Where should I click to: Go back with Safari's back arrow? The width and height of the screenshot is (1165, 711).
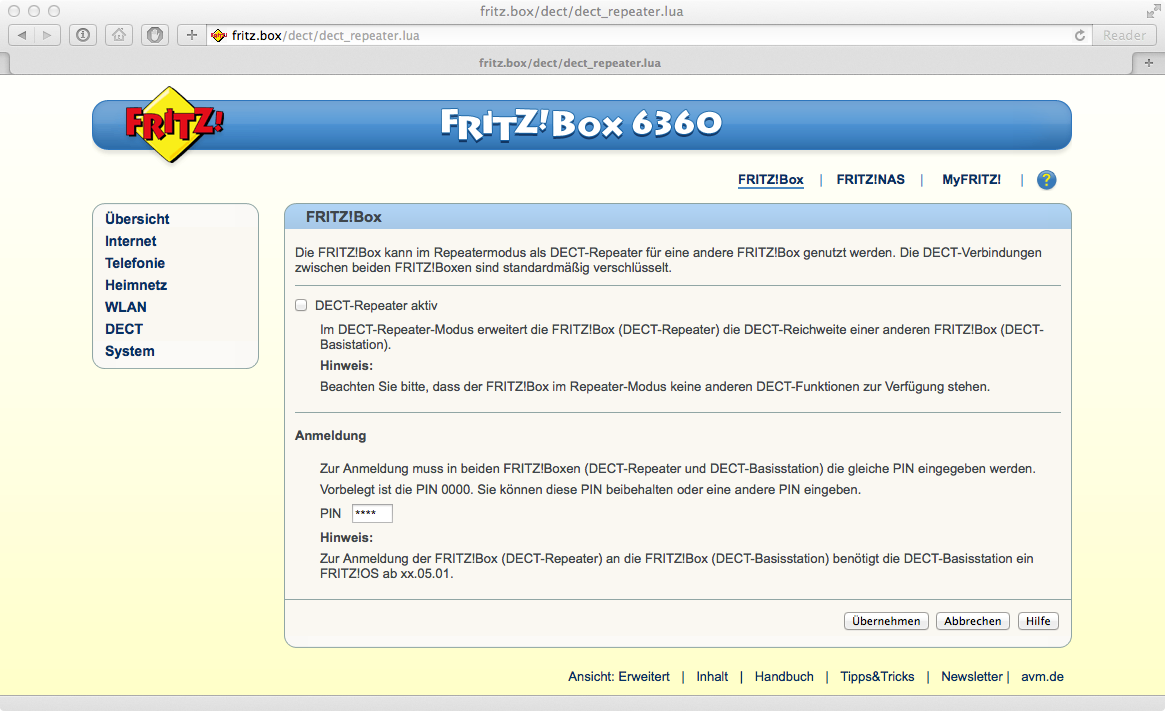(x=22, y=35)
